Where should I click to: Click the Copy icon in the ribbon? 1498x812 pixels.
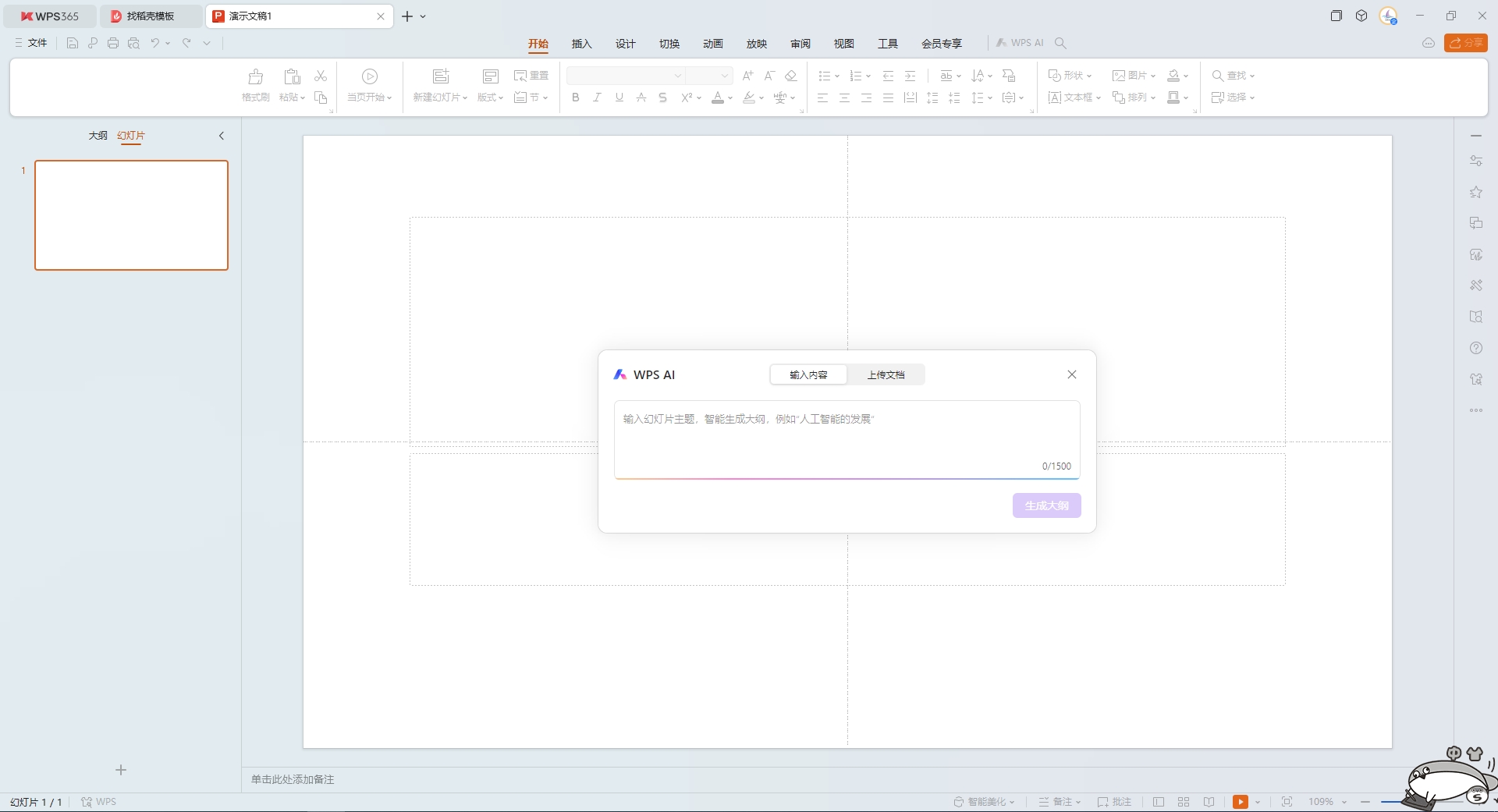pos(321,98)
